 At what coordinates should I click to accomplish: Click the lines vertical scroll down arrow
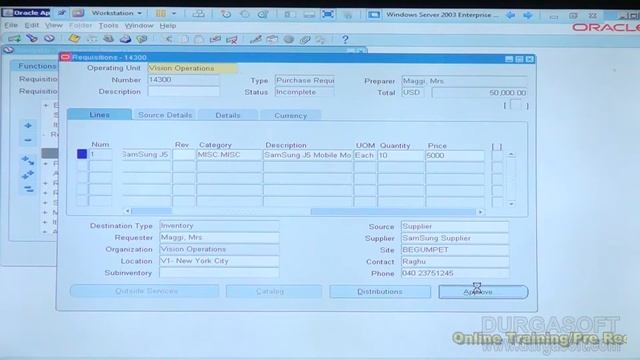pos(511,204)
